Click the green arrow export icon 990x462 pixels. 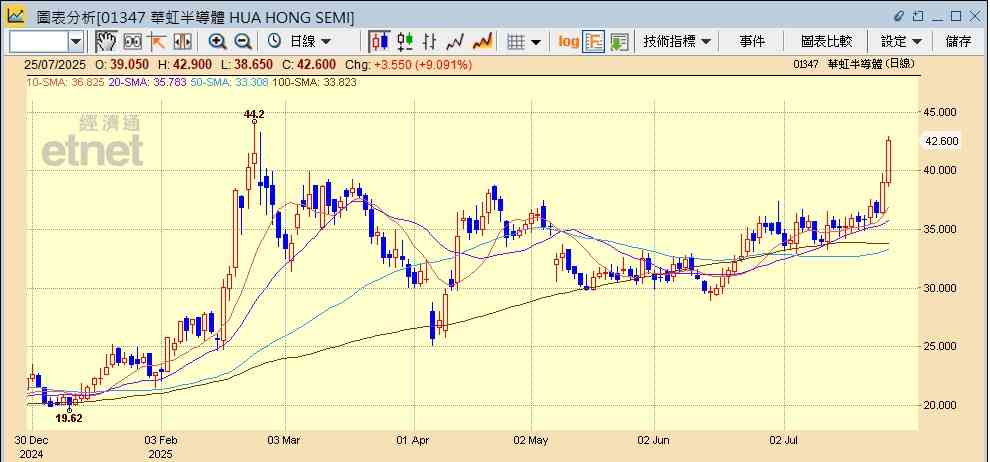pyautogui.click(x=619, y=42)
